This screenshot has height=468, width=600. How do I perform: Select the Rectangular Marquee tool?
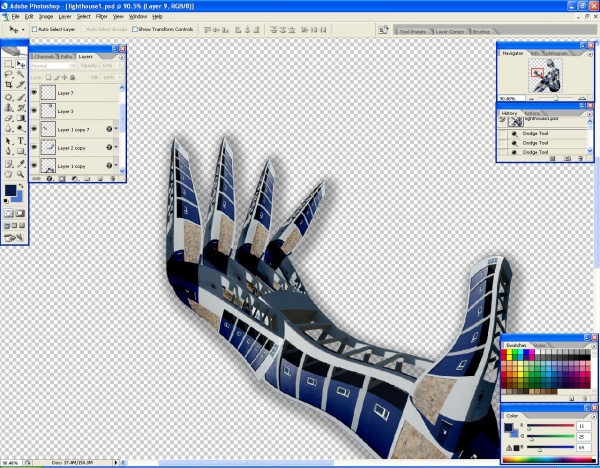[x=8, y=64]
